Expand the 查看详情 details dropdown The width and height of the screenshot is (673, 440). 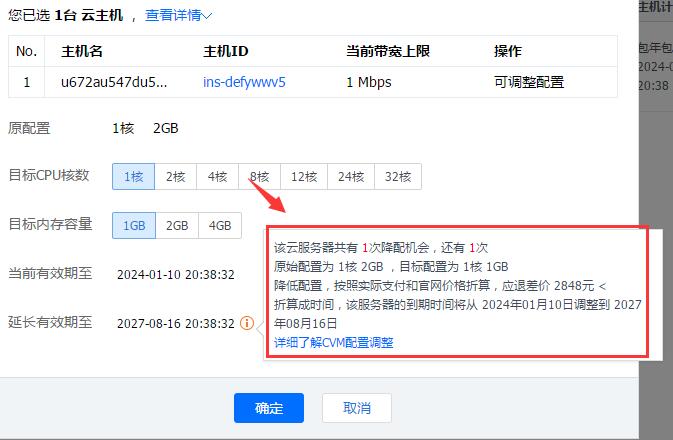(x=178, y=15)
